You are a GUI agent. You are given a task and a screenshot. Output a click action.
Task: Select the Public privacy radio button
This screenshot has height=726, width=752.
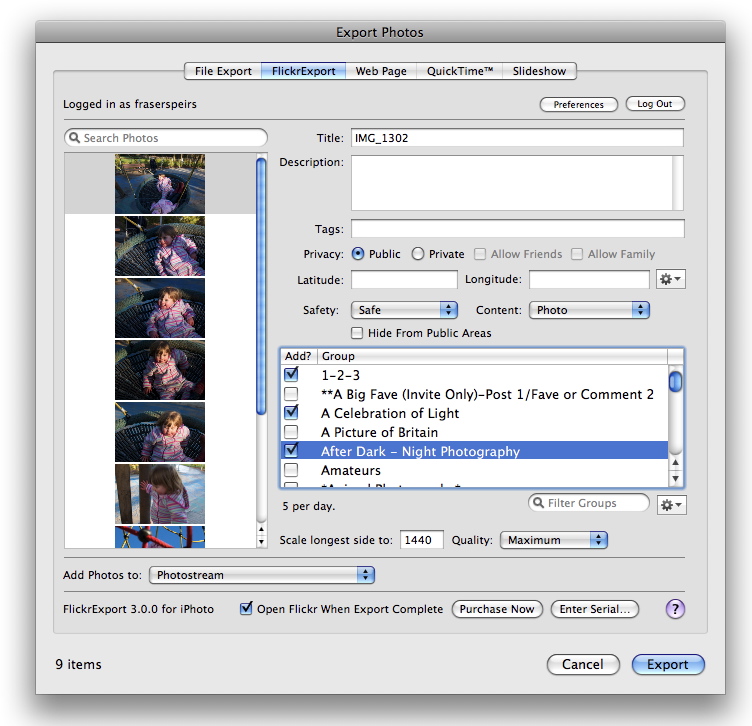pyautogui.click(x=358, y=254)
